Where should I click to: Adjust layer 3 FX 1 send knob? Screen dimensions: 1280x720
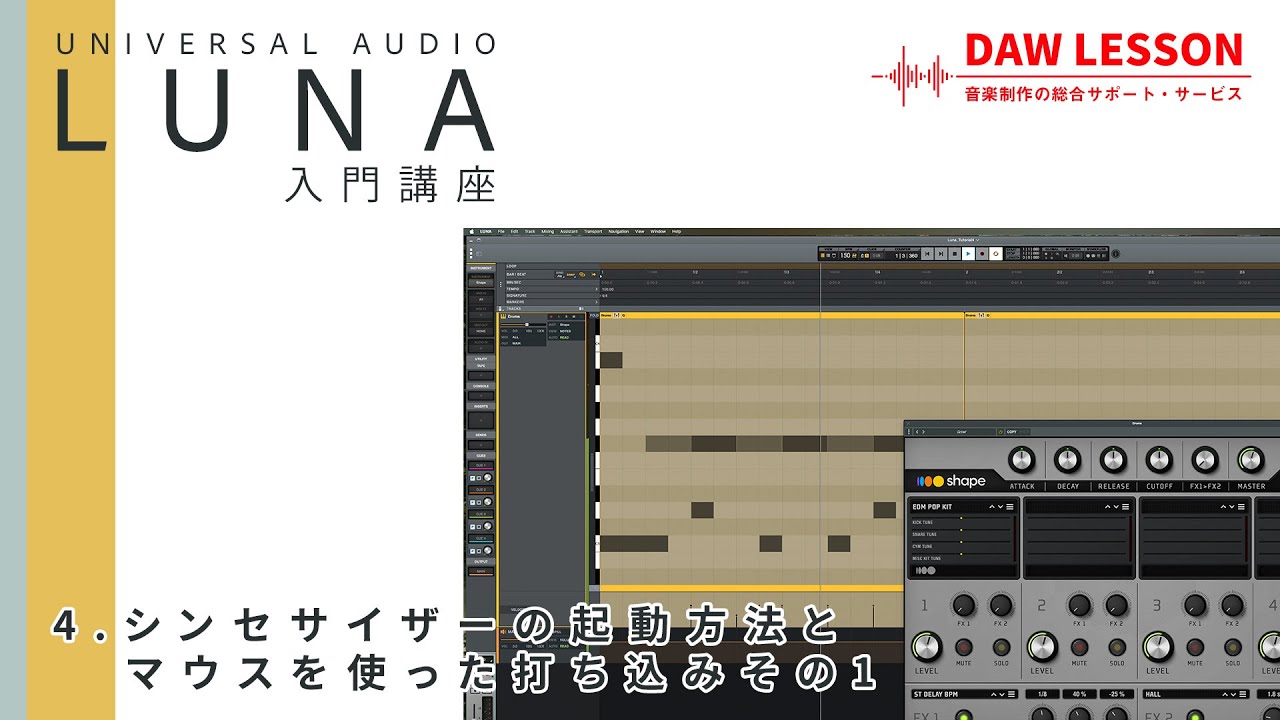pyautogui.click(x=1195, y=605)
